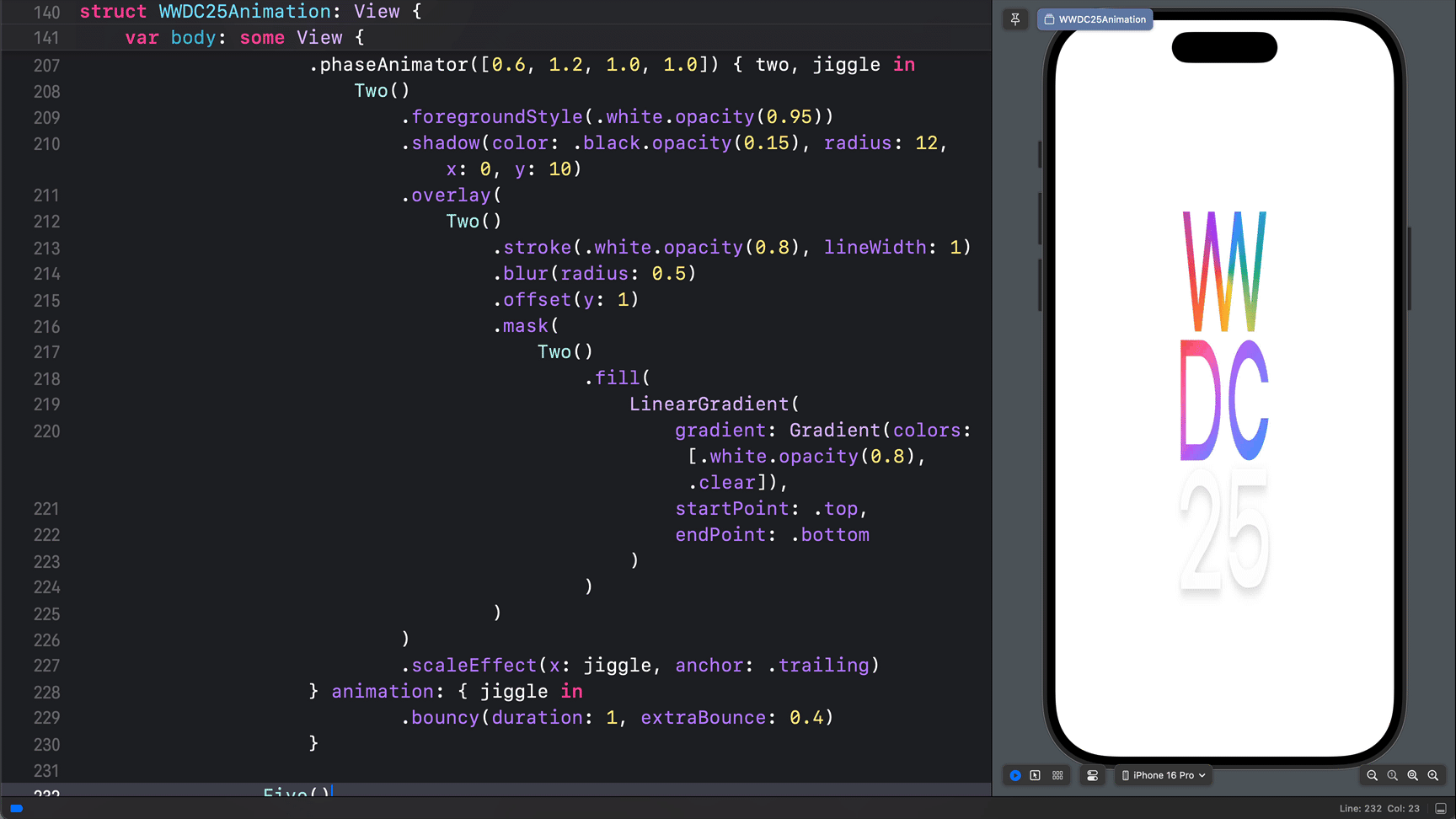Open iPhone 16 Pro device dropdown

pos(1164,775)
